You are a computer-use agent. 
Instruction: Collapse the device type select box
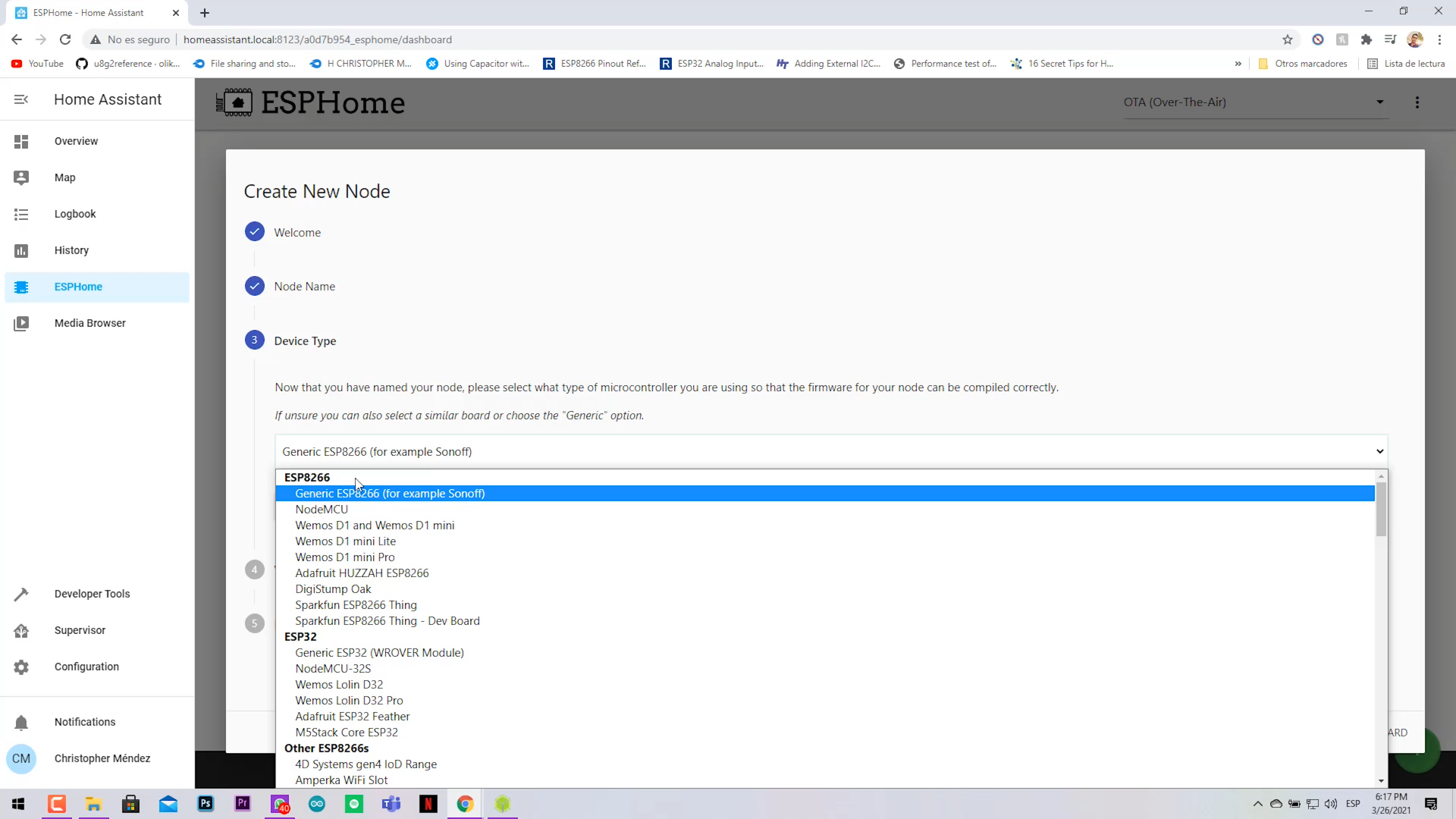click(831, 452)
